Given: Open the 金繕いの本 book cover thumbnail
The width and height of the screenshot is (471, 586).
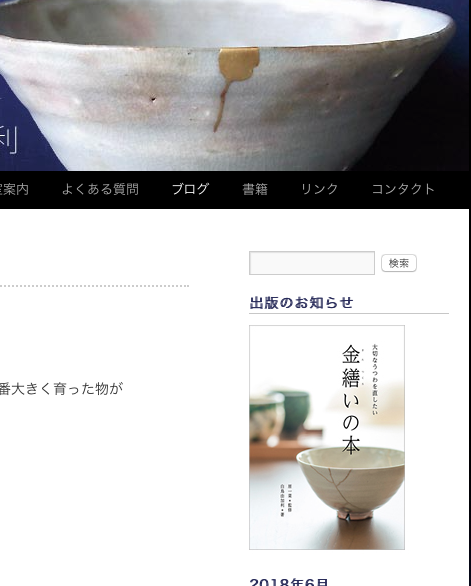Looking at the screenshot, I should coord(327,437).
